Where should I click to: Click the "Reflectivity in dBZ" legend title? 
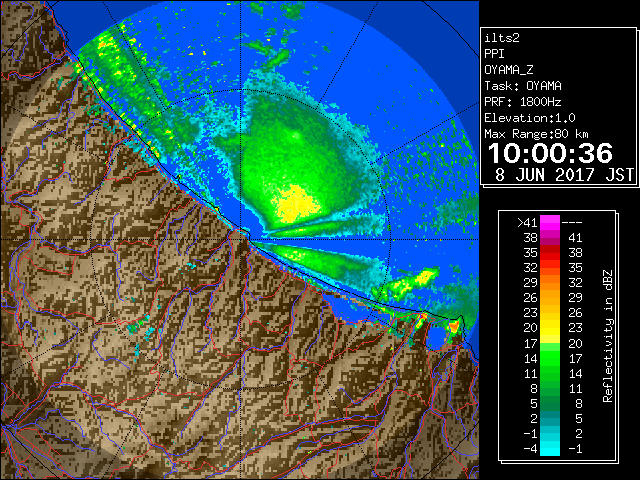(x=608, y=336)
